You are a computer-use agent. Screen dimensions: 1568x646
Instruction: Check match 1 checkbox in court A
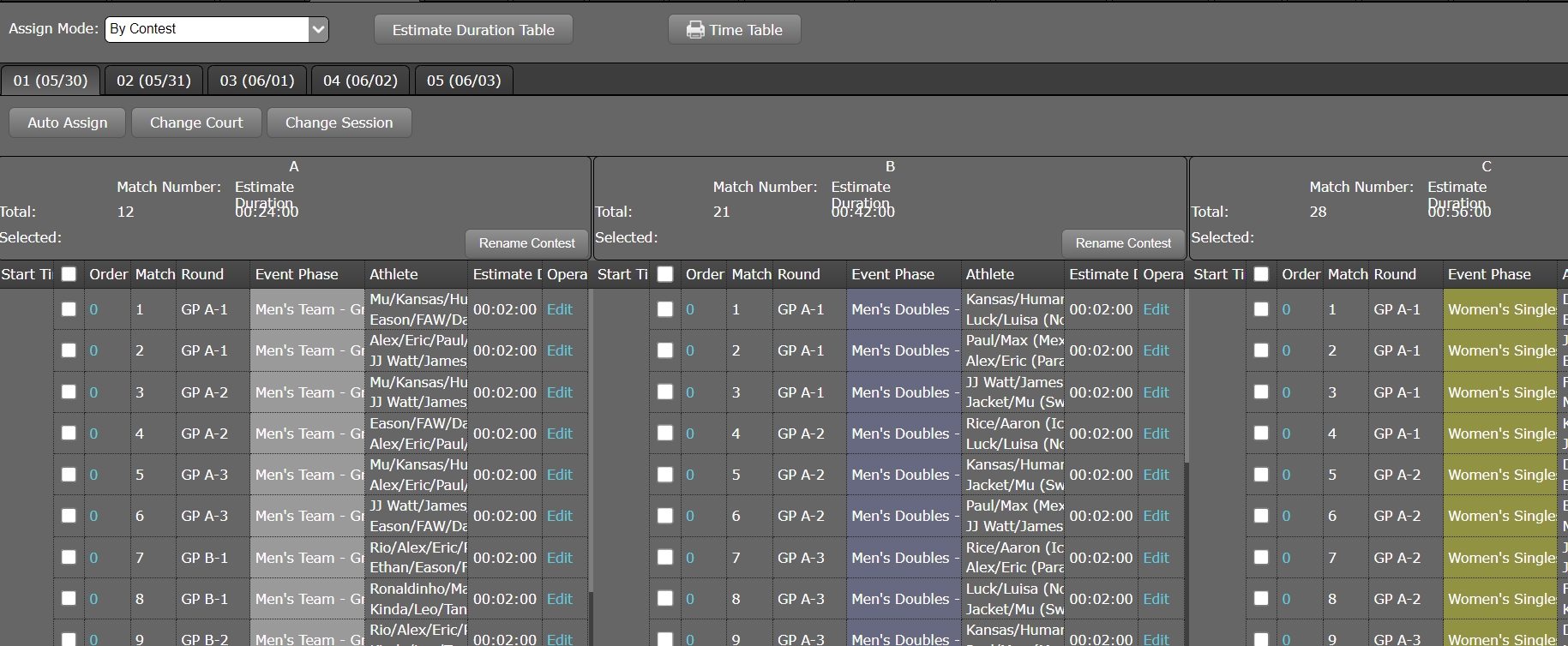click(x=69, y=309)
